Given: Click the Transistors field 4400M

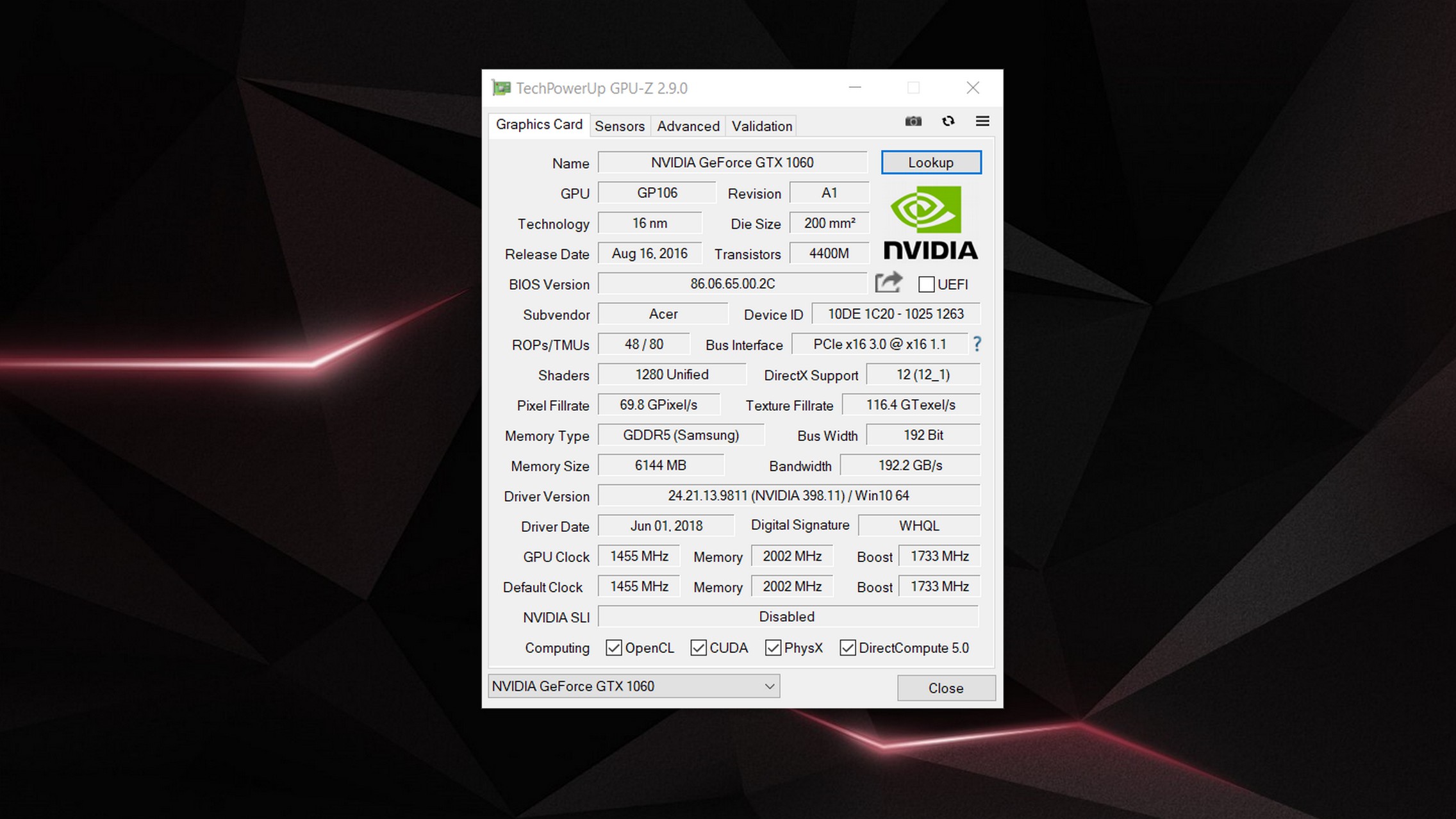Looking at the screenshot, I should pos(829,253).
